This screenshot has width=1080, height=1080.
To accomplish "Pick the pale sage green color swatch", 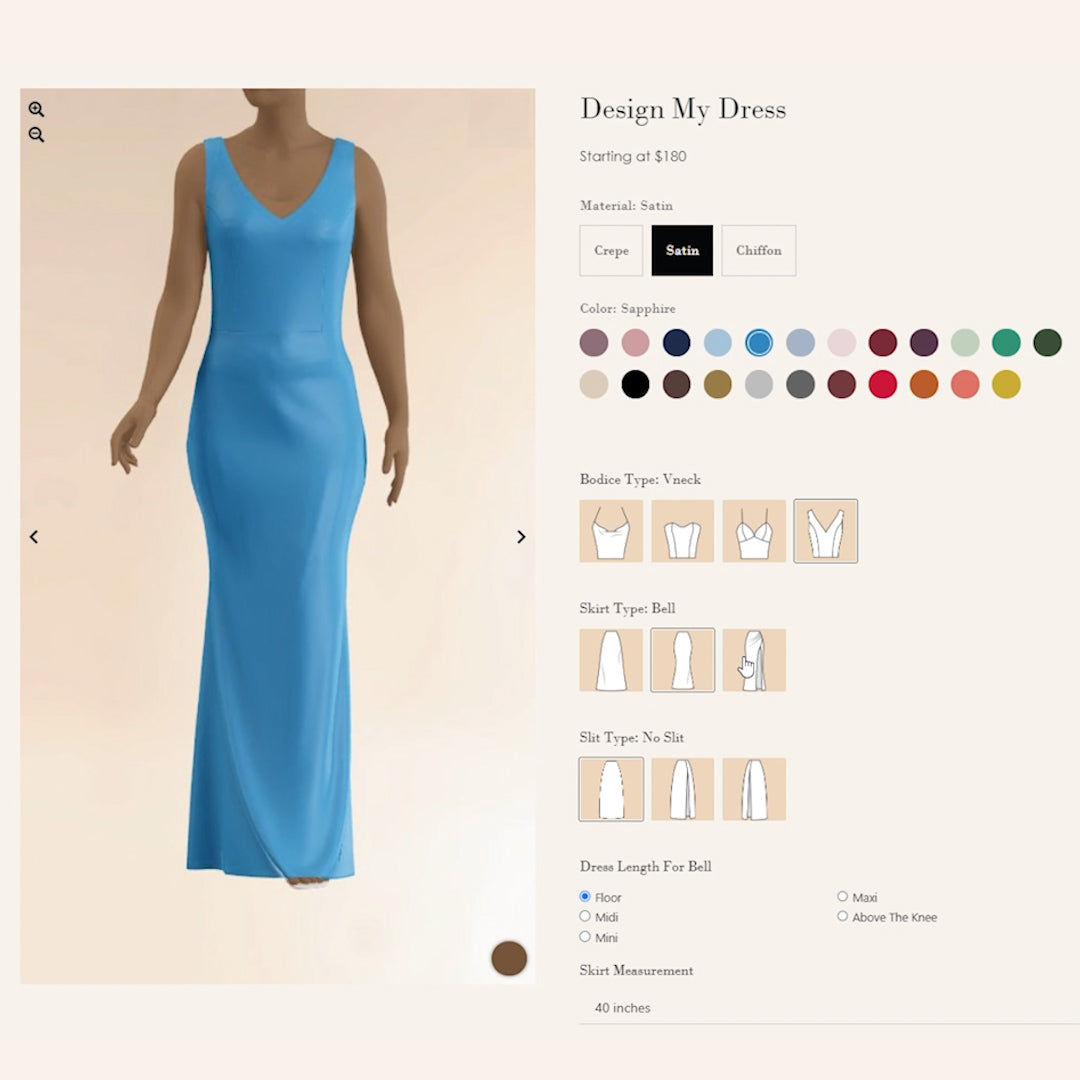I will [965, 342].
